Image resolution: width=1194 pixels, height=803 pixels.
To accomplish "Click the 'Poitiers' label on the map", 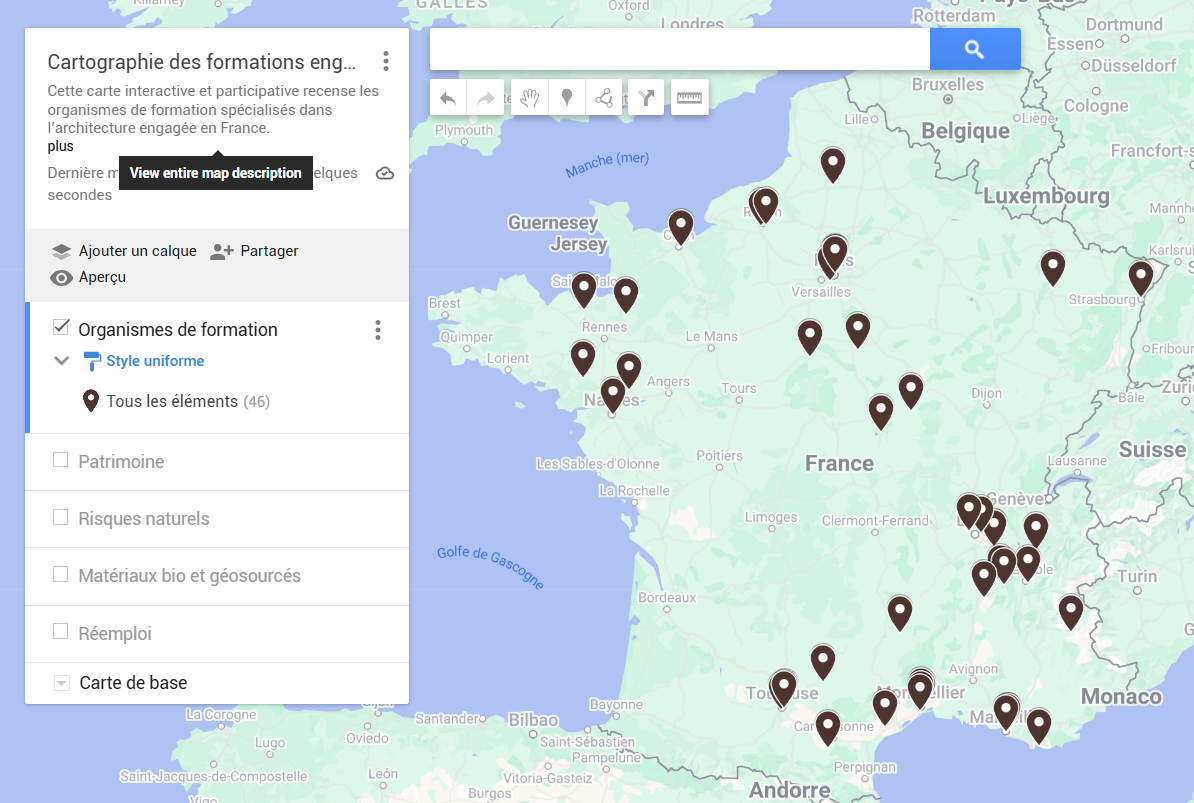I will point(720,456).
